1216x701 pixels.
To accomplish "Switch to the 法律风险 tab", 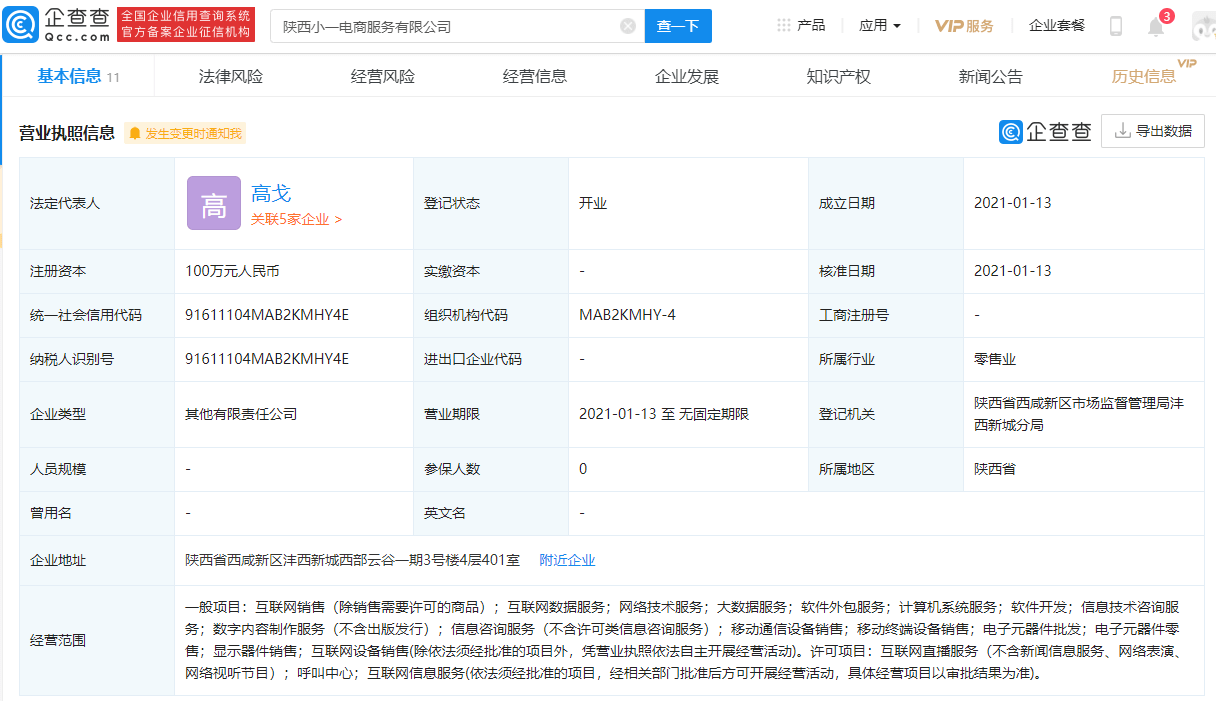I will pos(231,77).
